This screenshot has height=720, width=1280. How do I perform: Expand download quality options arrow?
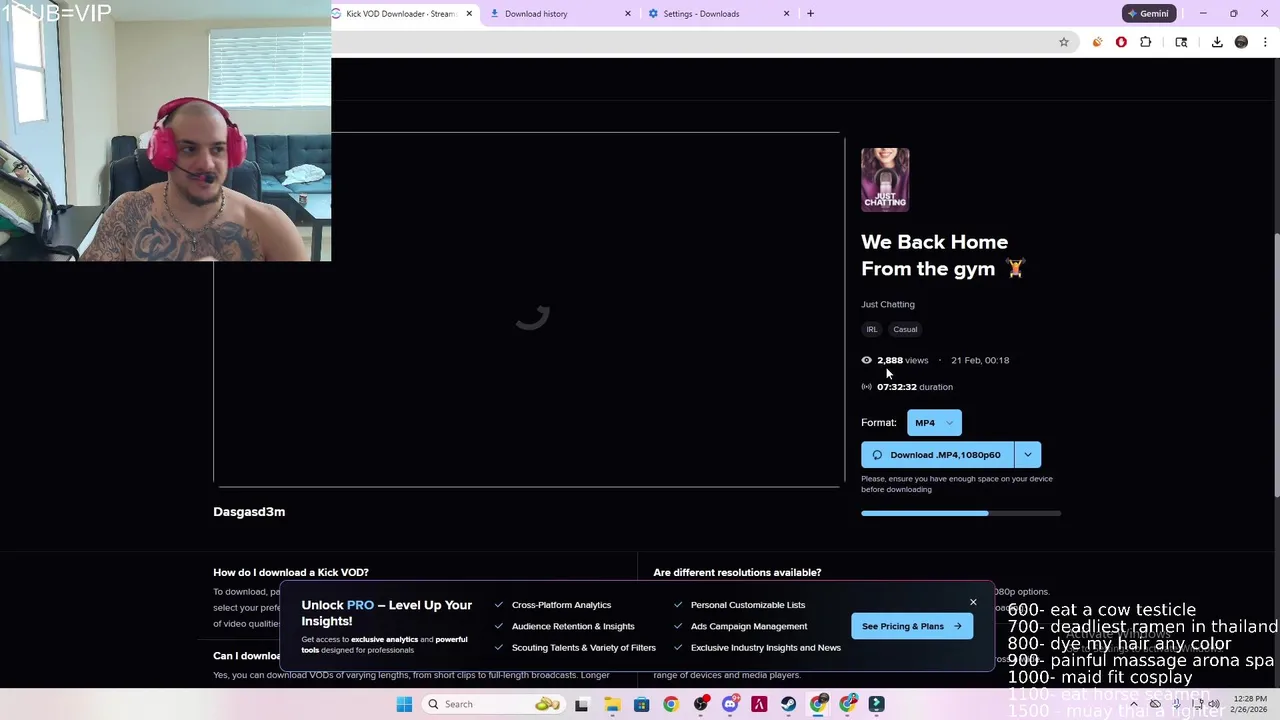pos(1027,455)
